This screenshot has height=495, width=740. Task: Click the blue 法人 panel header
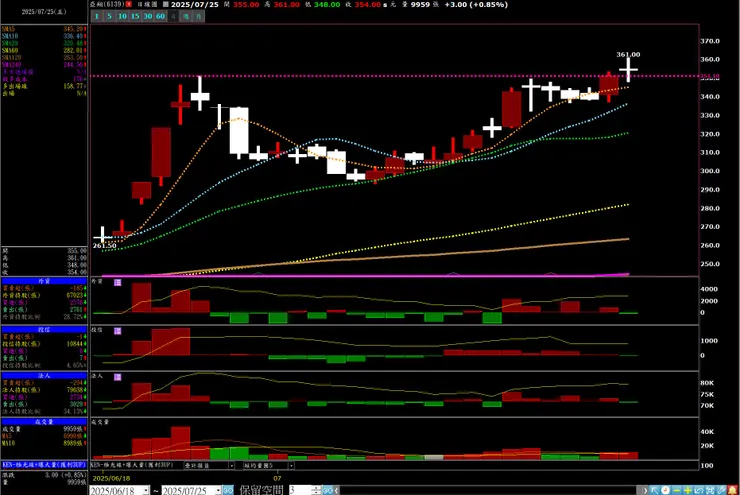tap(44, 376)
